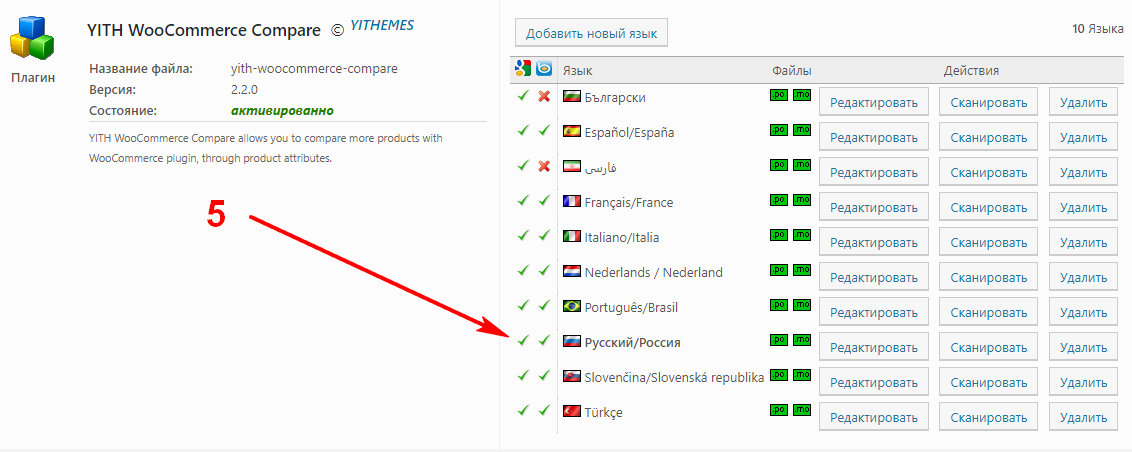
Task: Click Редактировать for Русский/Россия
Action: pyautogui.click(x=874, y=347)
